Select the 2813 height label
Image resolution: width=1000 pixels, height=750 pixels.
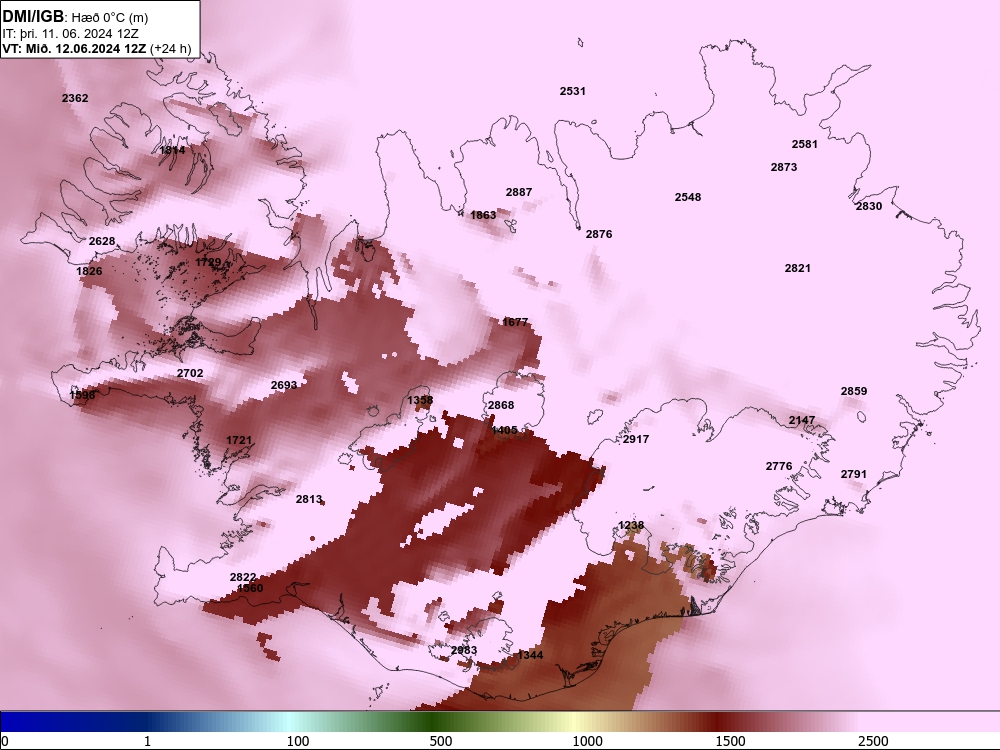(309, 499)
